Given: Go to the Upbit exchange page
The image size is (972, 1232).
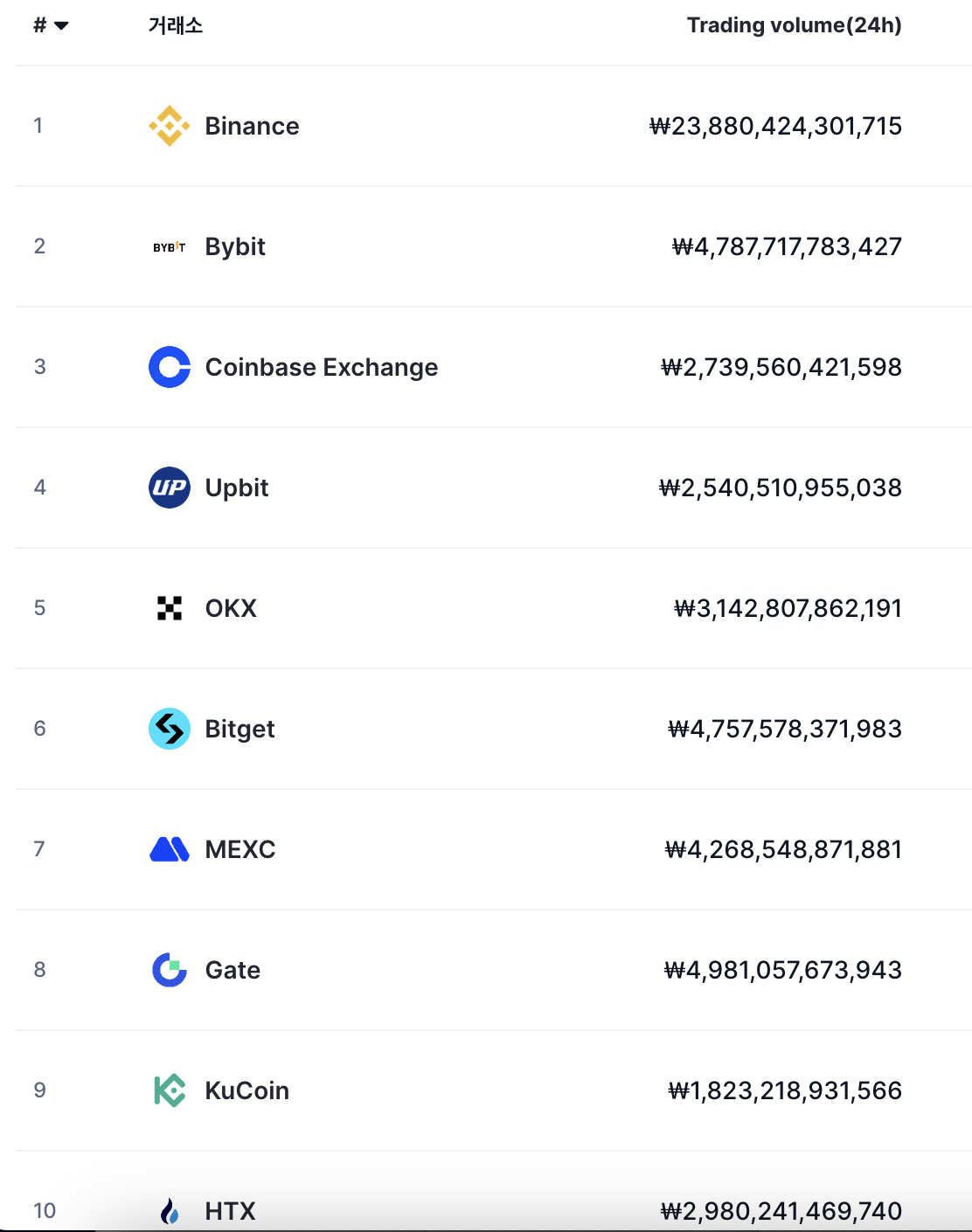Looking at the screenshot, I should (237, 488).
